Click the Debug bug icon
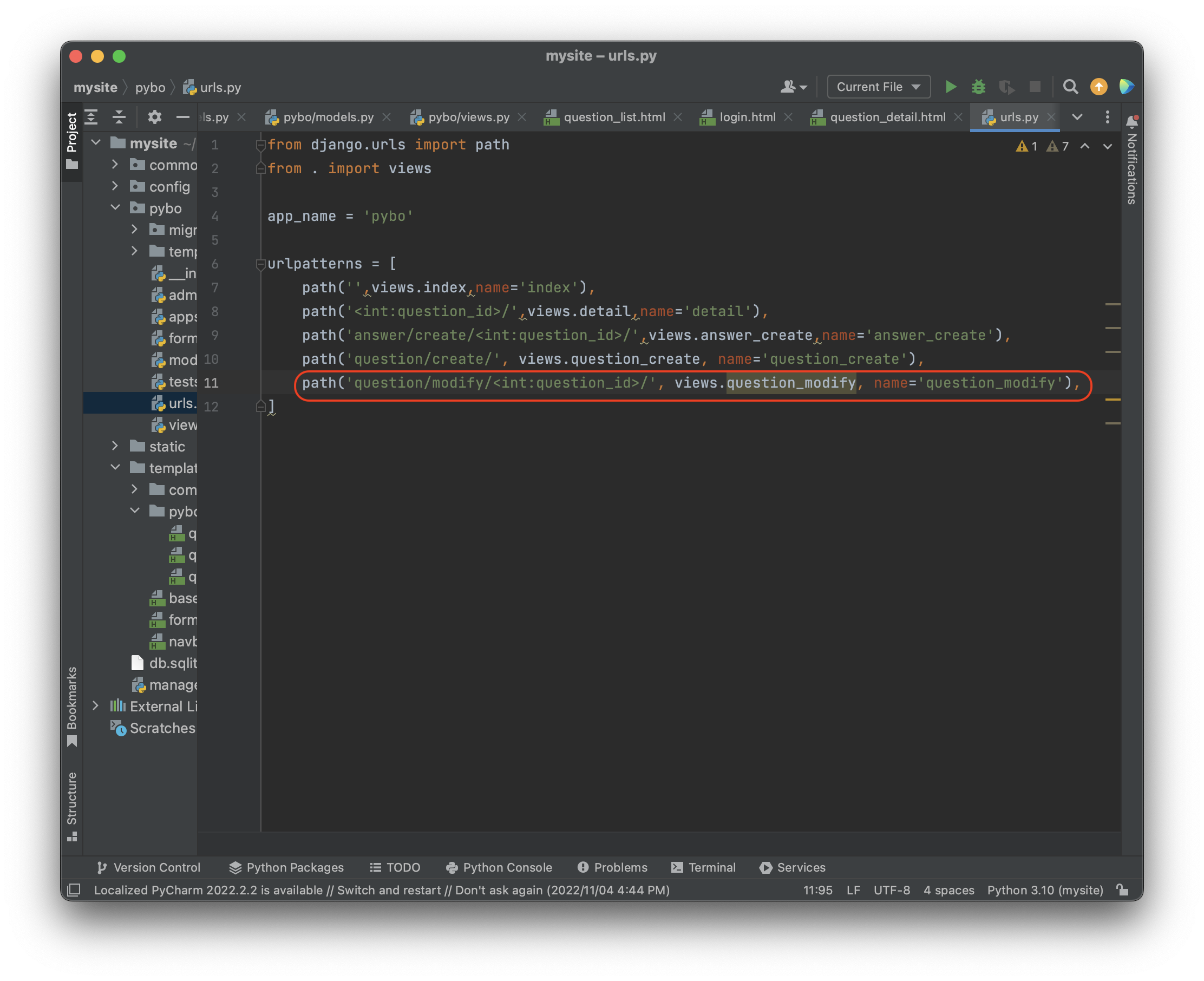Viewport: 1204px width, 981px height. coord(979,87)
